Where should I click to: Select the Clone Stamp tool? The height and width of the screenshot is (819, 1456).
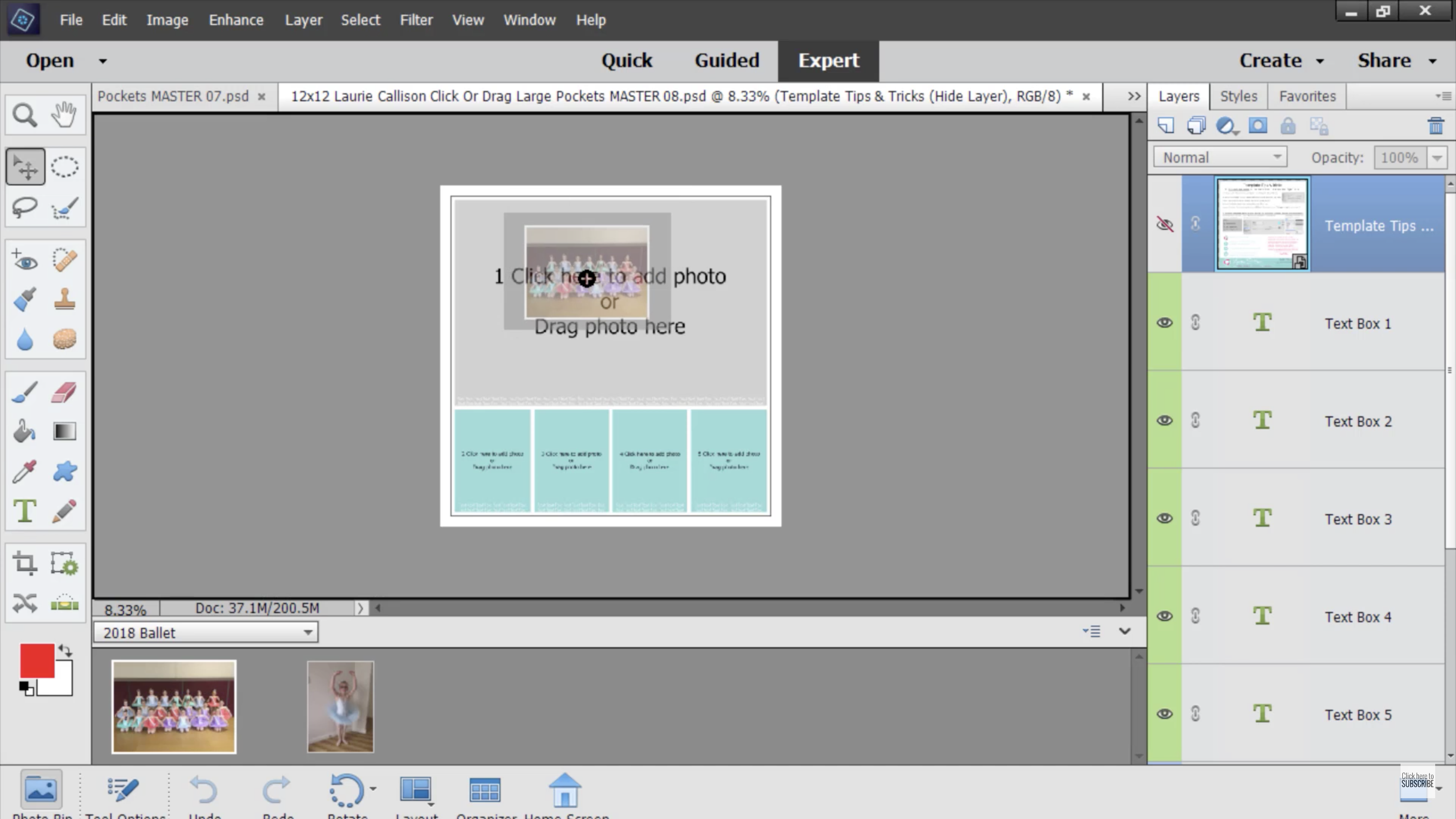pos(65,299)
